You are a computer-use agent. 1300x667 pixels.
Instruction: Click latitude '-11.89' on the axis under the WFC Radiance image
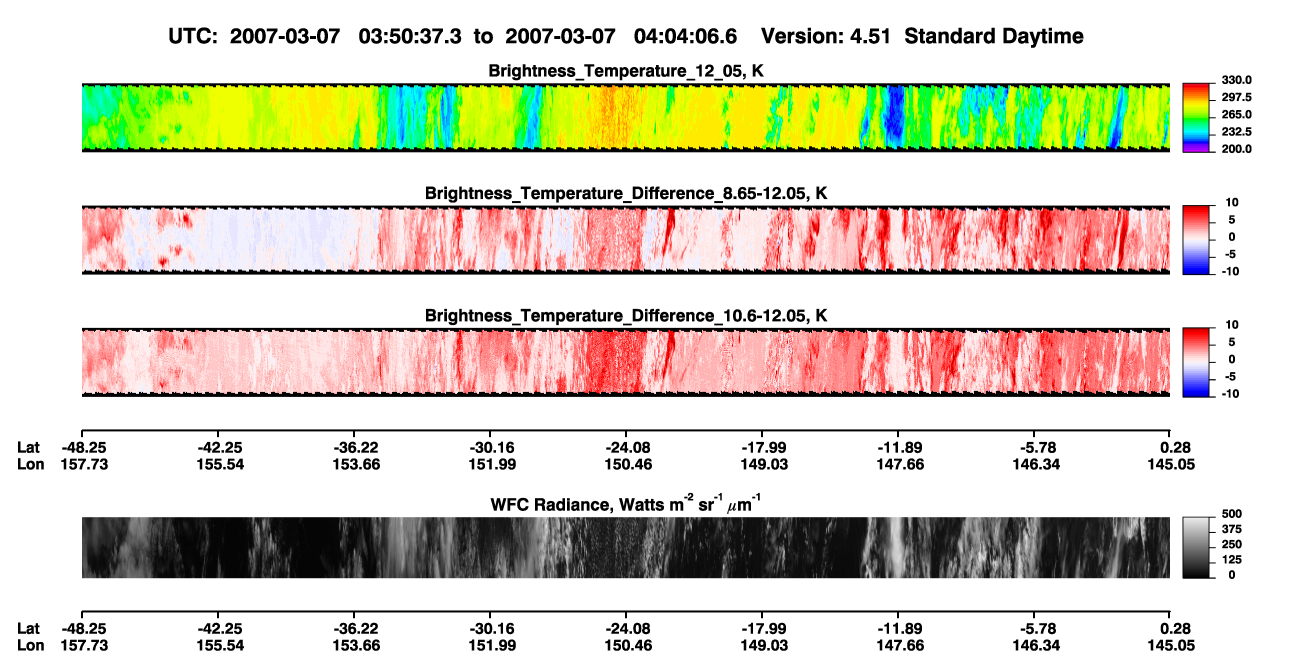(898, 628)
